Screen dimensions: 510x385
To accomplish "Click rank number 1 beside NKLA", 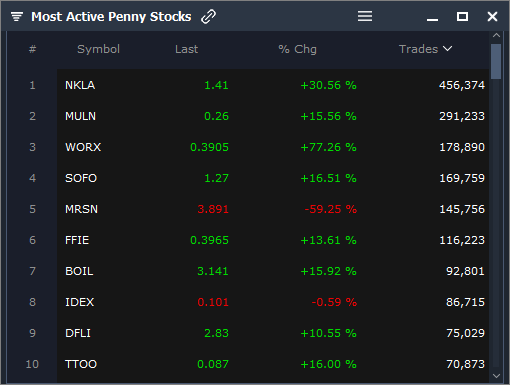I will pyautogui.click(x=32, y=85).
